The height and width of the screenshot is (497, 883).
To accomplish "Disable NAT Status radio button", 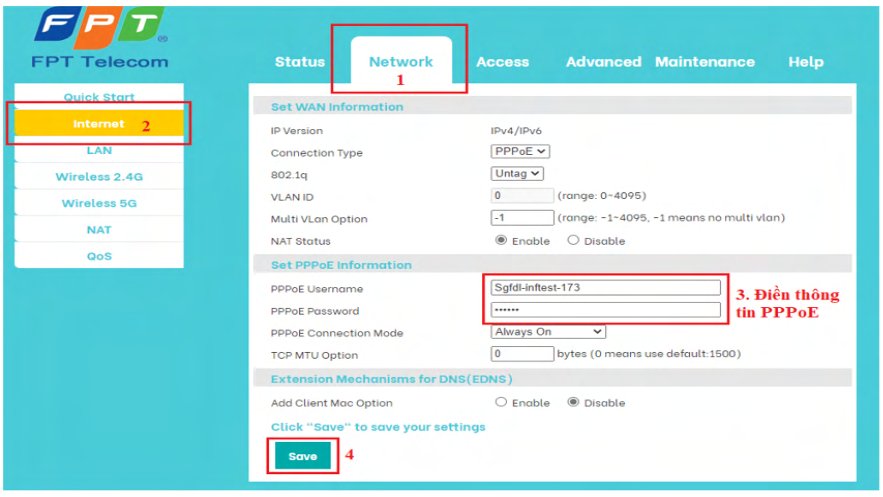I will tap(573, 240).
